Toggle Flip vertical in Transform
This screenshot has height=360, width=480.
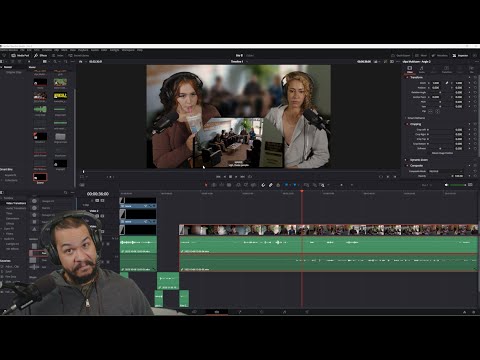pos(437,111)
